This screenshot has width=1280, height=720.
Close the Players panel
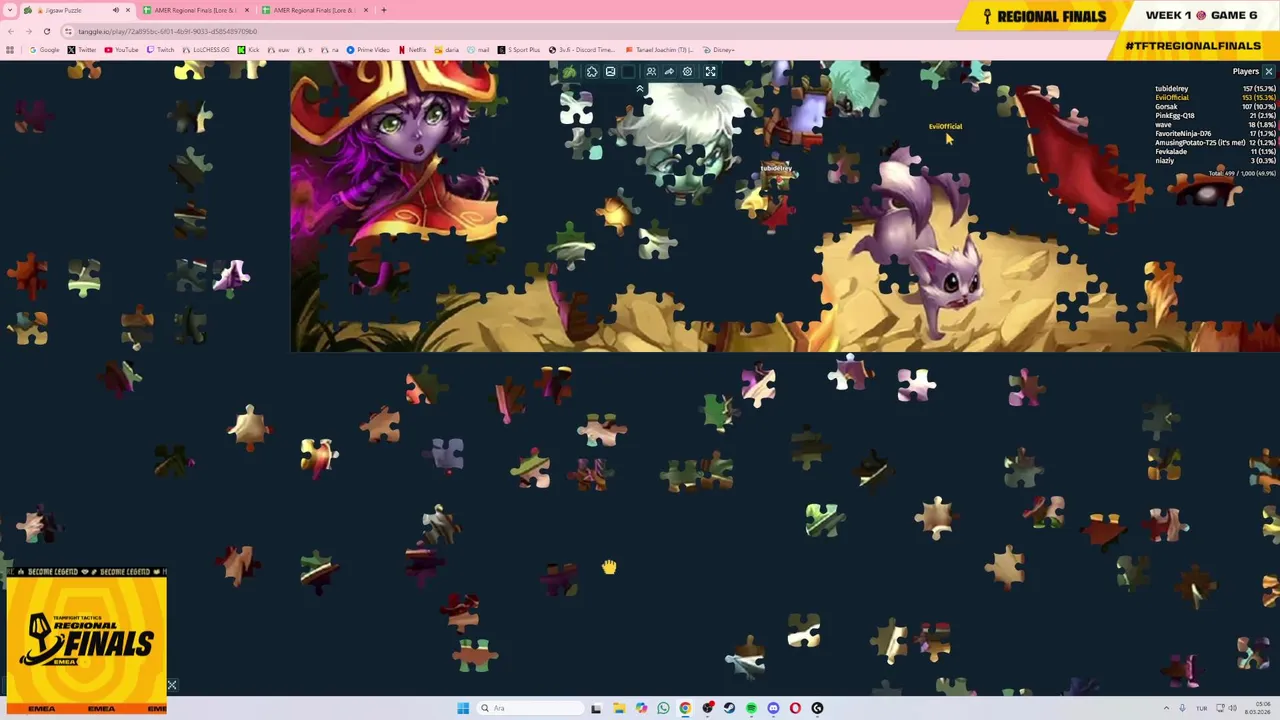pos(1268,72)
